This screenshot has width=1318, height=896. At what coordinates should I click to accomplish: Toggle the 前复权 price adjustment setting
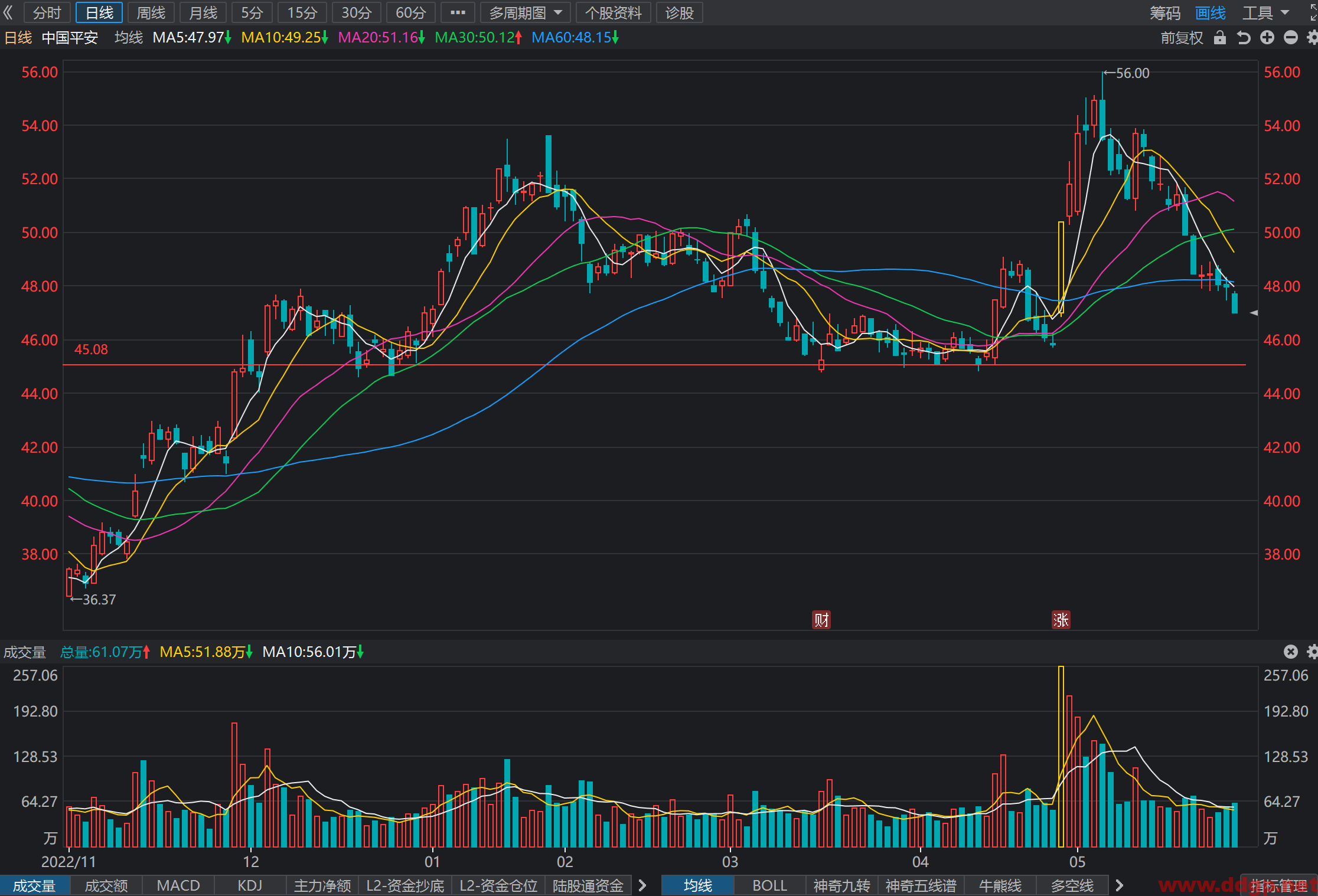tap(1182, 38)
